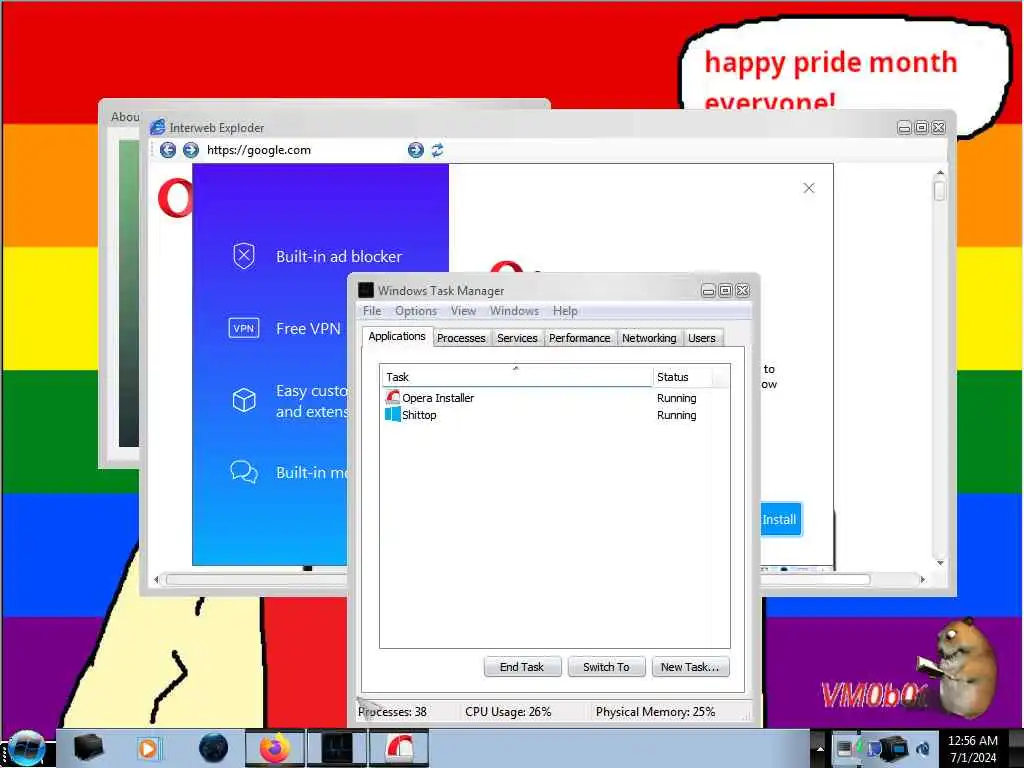
Task: Open the black box taskbar icon
Action: (89, 748)
